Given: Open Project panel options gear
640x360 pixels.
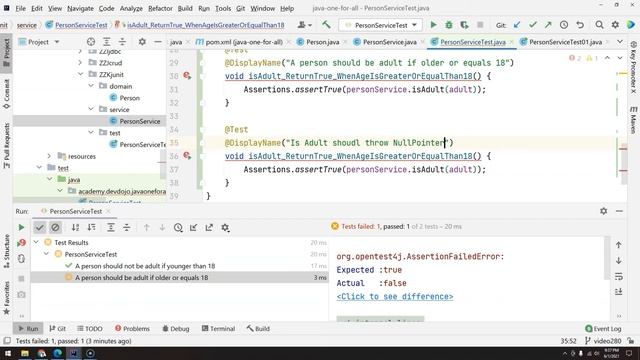Looking at the screenshot, I should coord(142,42).
